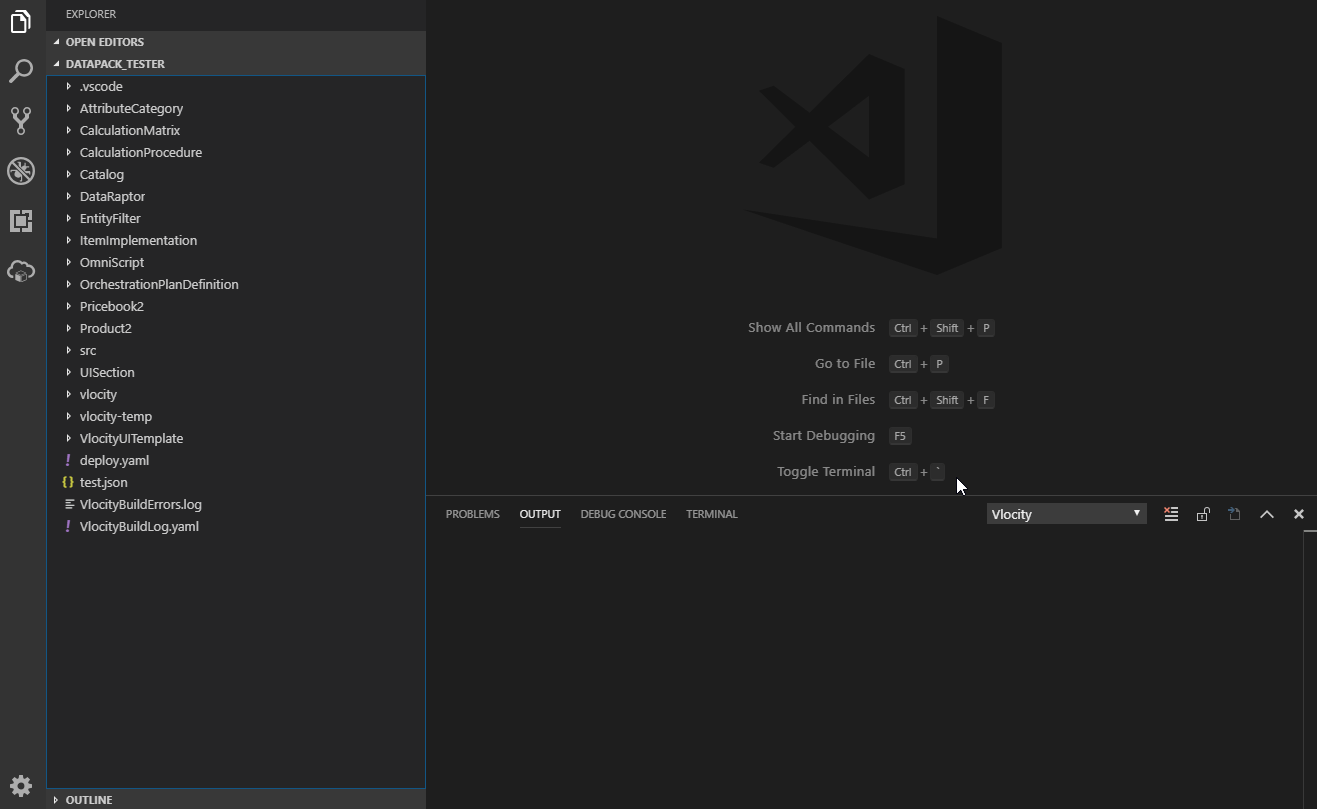Switch to the Problems tab
This screenshot has width=1317, height=809.
tap(472, 514)
